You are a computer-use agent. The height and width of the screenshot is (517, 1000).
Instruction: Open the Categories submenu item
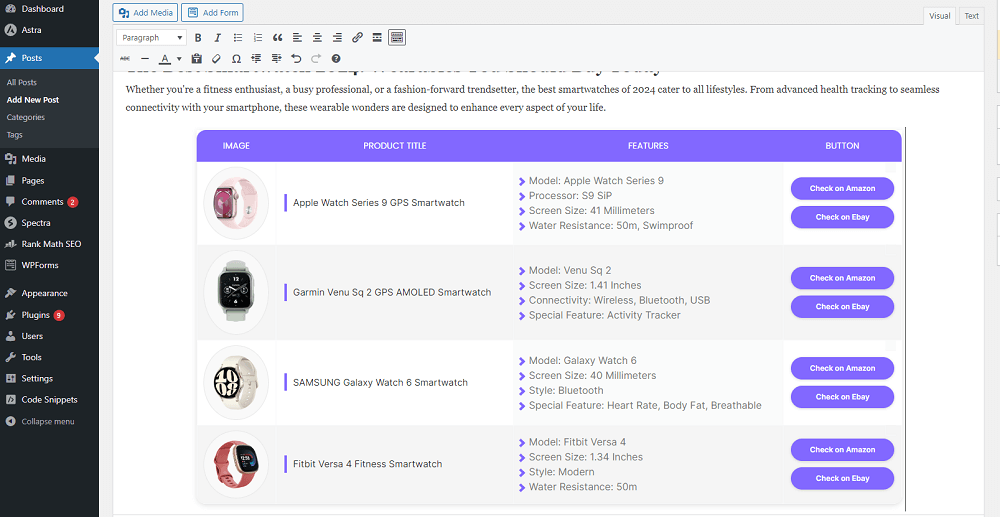point(26,117)
